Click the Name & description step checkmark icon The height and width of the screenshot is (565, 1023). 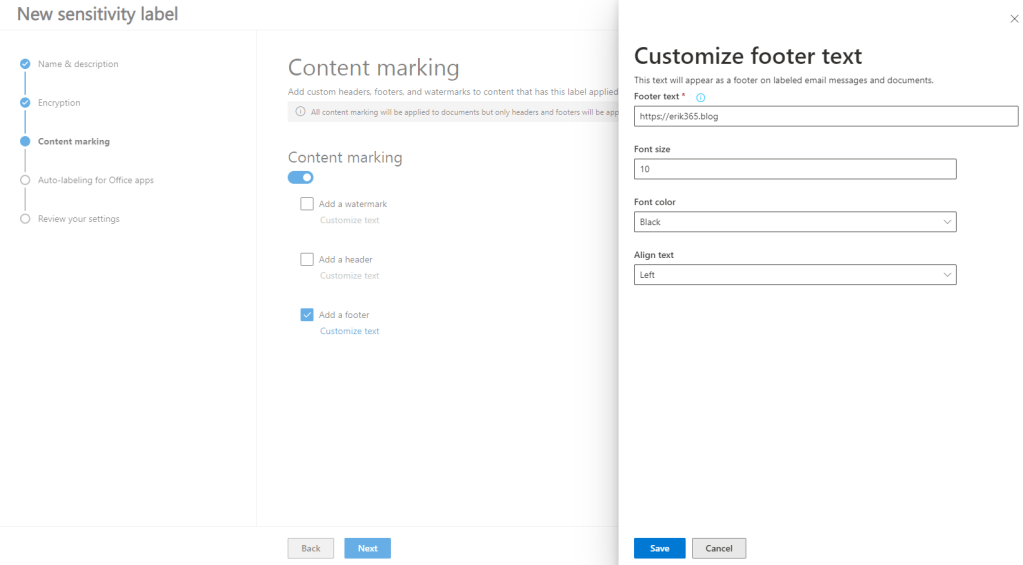pos(25,64)
